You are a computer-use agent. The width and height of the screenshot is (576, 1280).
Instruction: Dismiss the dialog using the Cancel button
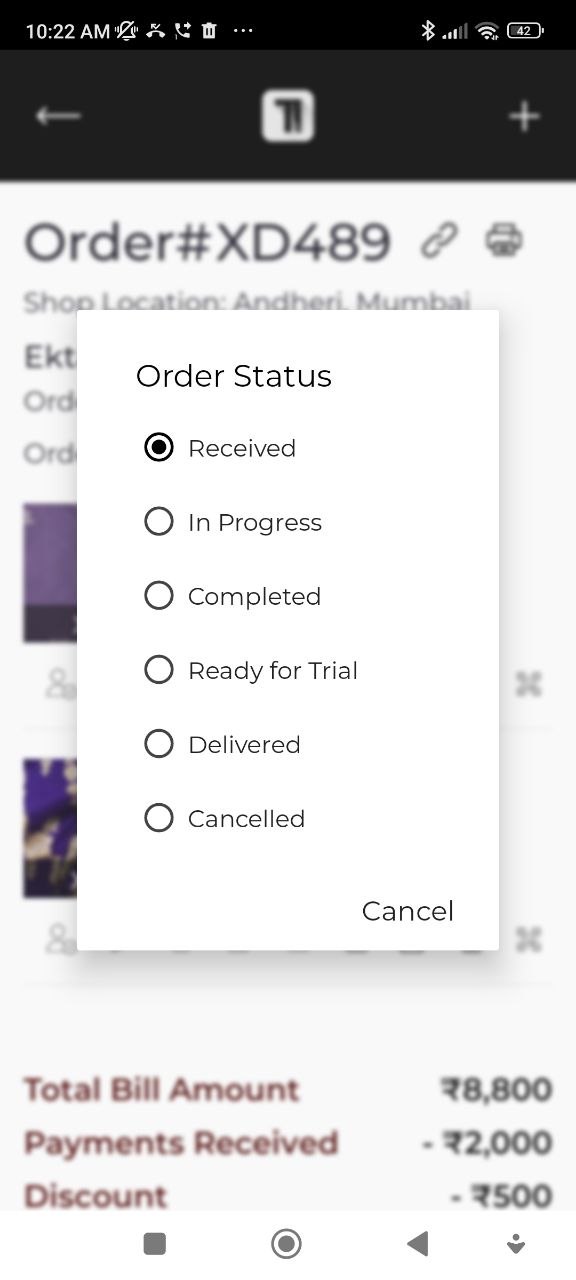pyautogui.click(x=407, y=910)
